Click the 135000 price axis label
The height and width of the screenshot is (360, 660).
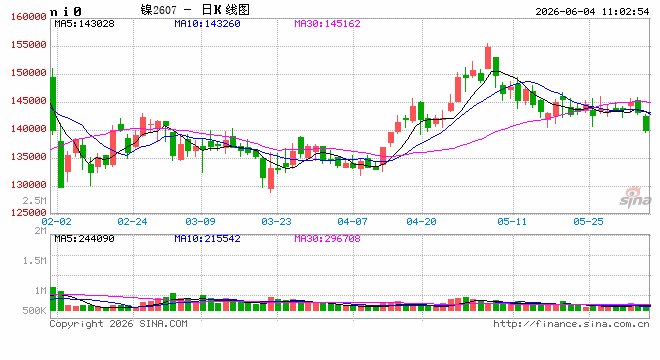click(x=28, y=157)
